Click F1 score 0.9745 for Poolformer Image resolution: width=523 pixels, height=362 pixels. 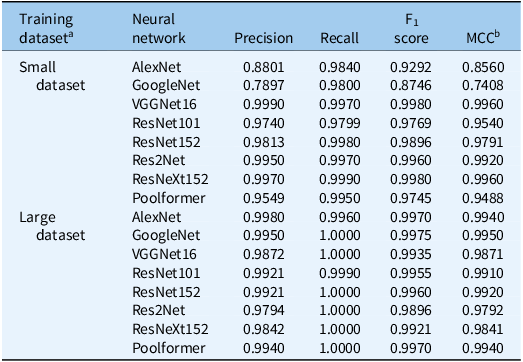click(411, 199)
